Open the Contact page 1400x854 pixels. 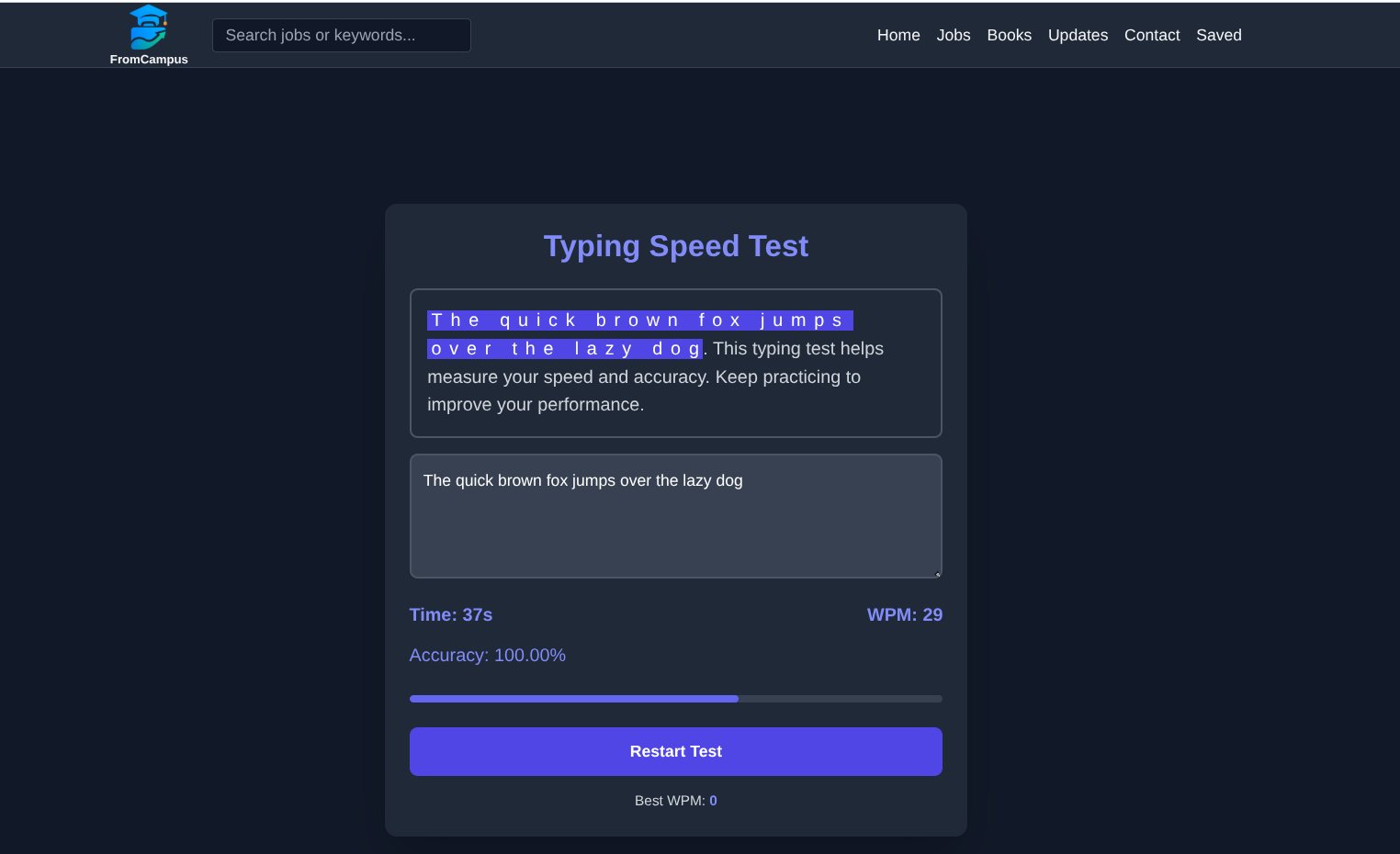point(1152,35)
